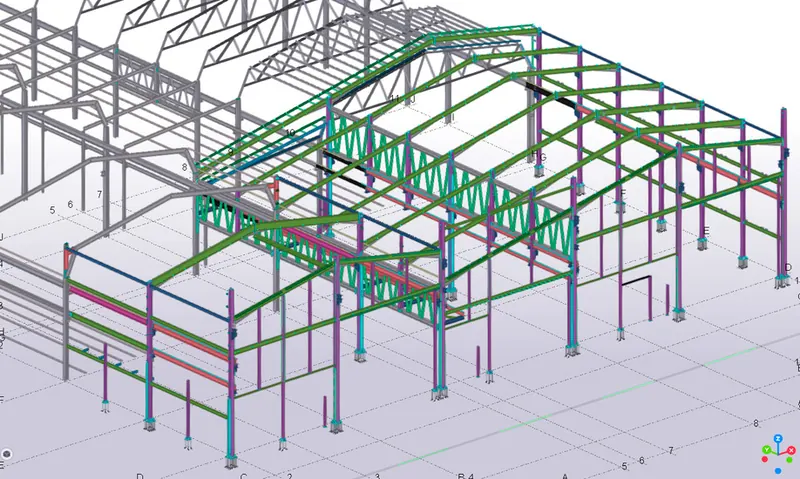This screenshot has width=800, height=479.
Task: Click the red X axis handle on view gizmo
Action: (x=791, y=450)
